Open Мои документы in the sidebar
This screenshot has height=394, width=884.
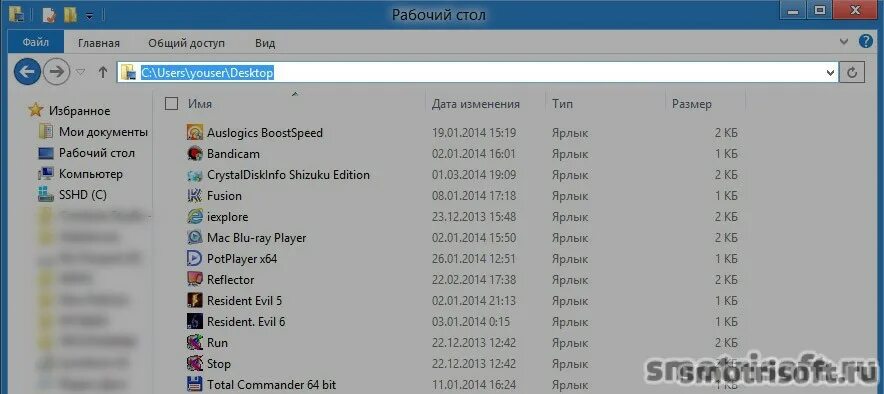point(103,132)
